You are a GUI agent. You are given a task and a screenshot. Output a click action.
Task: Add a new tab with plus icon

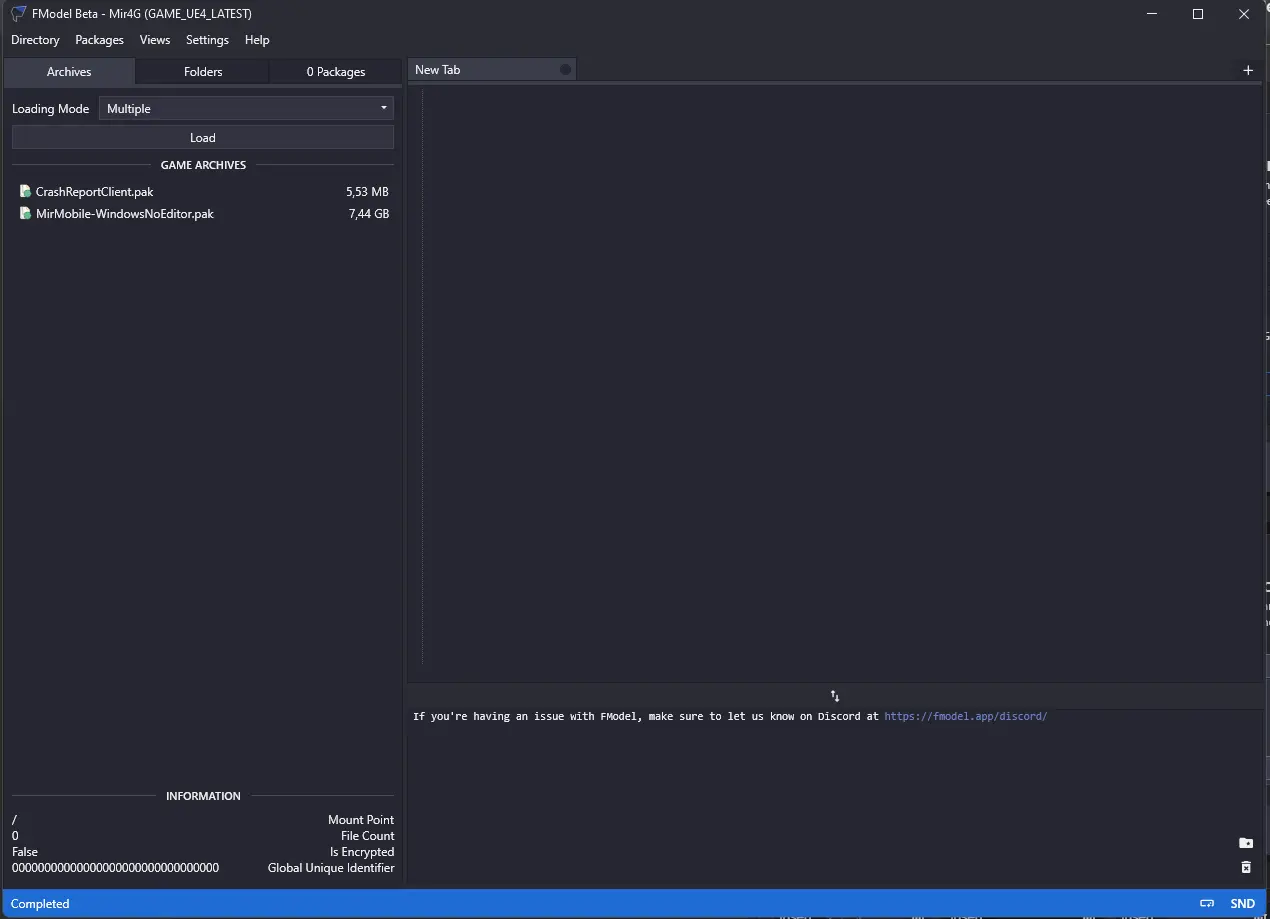pyautogui.click(x=1247, y=70)
